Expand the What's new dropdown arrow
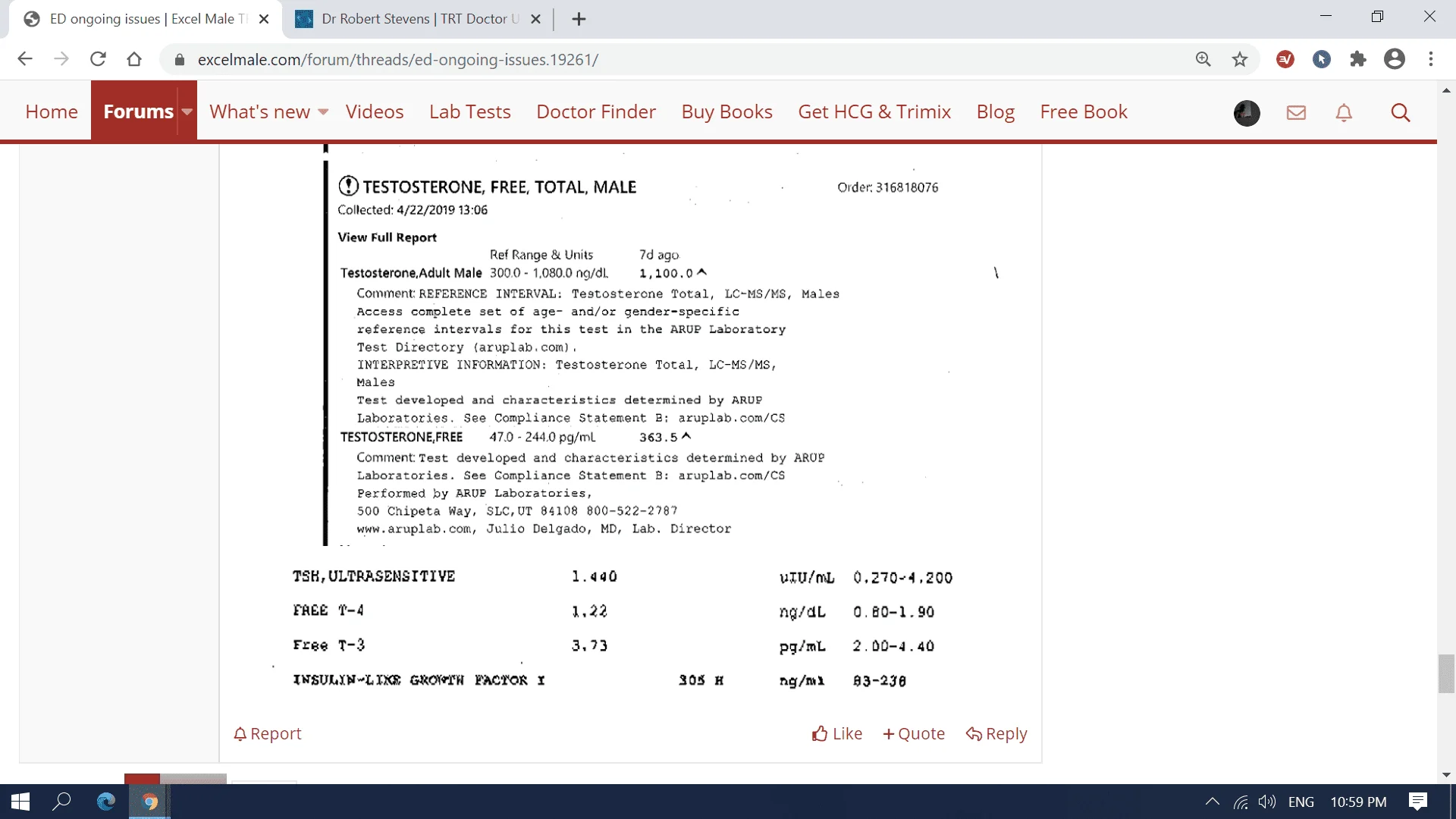The image size is (1456, 819). point(323,111)
